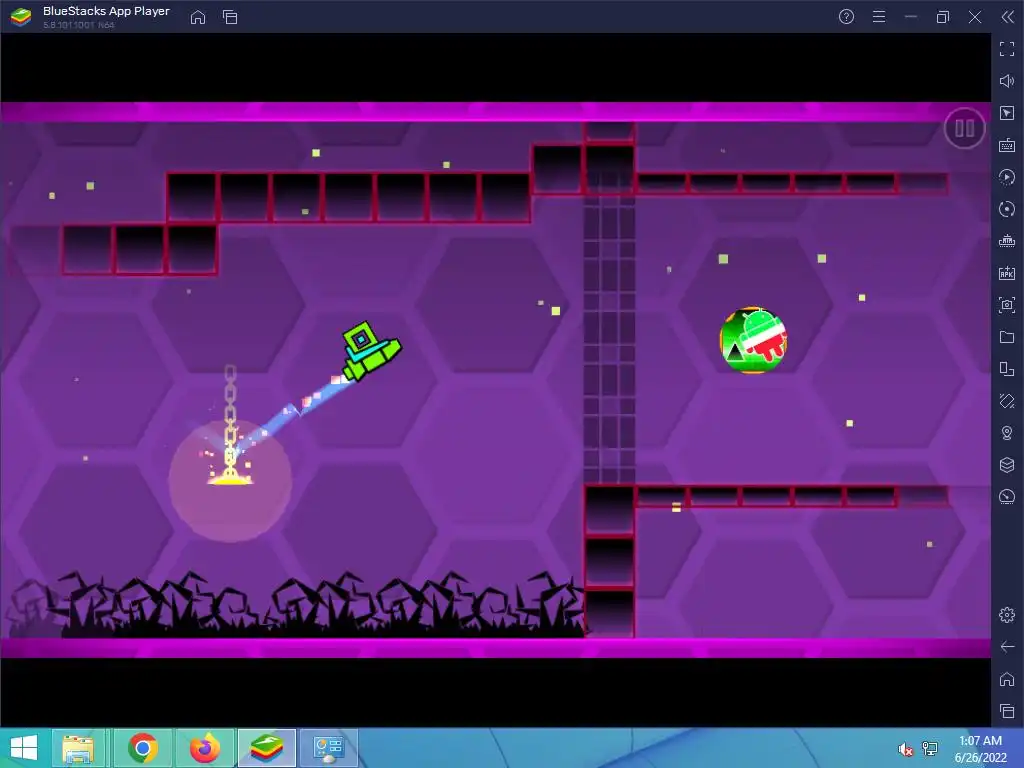Open the Windows Start menu

pyautogui.click(x=24, y=748)
